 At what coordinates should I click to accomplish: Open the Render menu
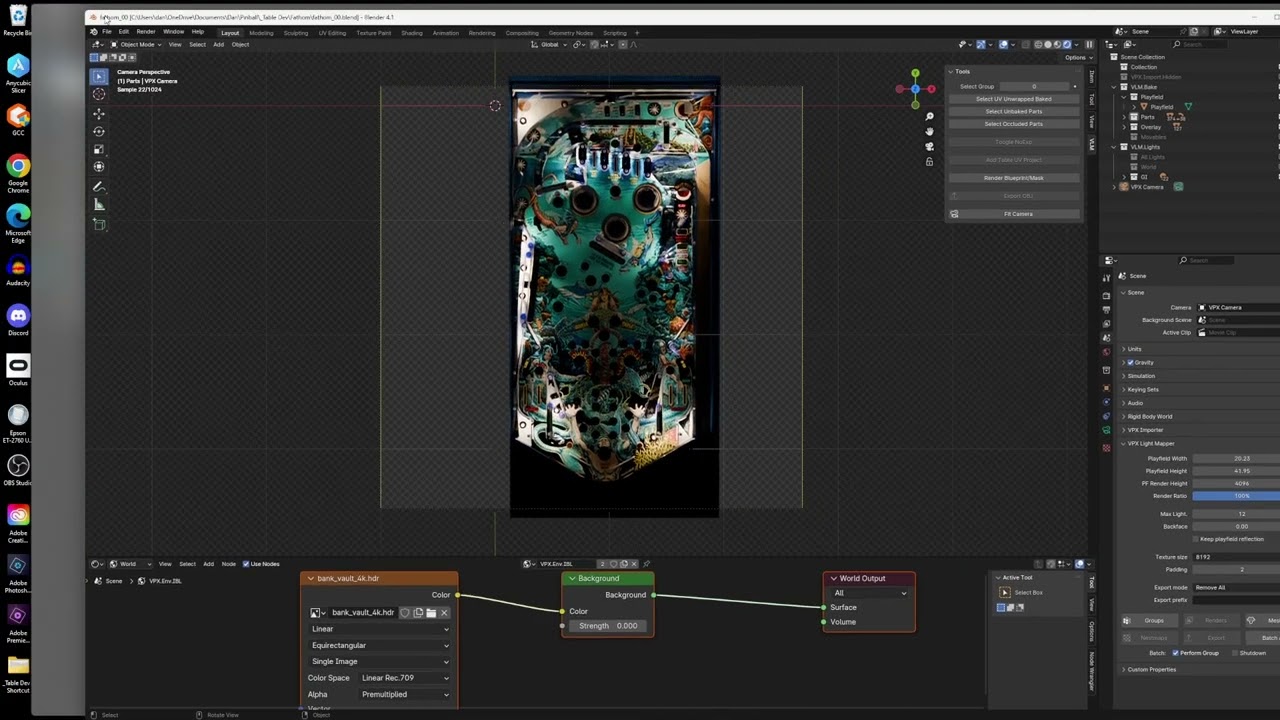click(x=146, y=32)
